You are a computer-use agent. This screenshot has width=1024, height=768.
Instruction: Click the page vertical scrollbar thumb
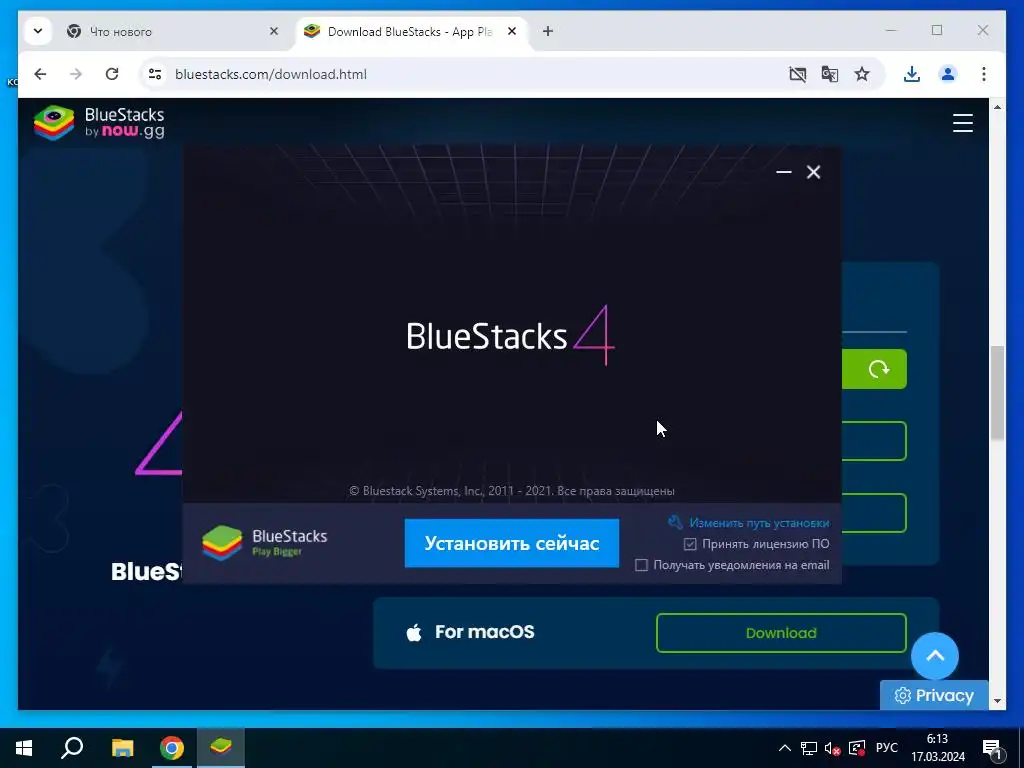point(997,392)
